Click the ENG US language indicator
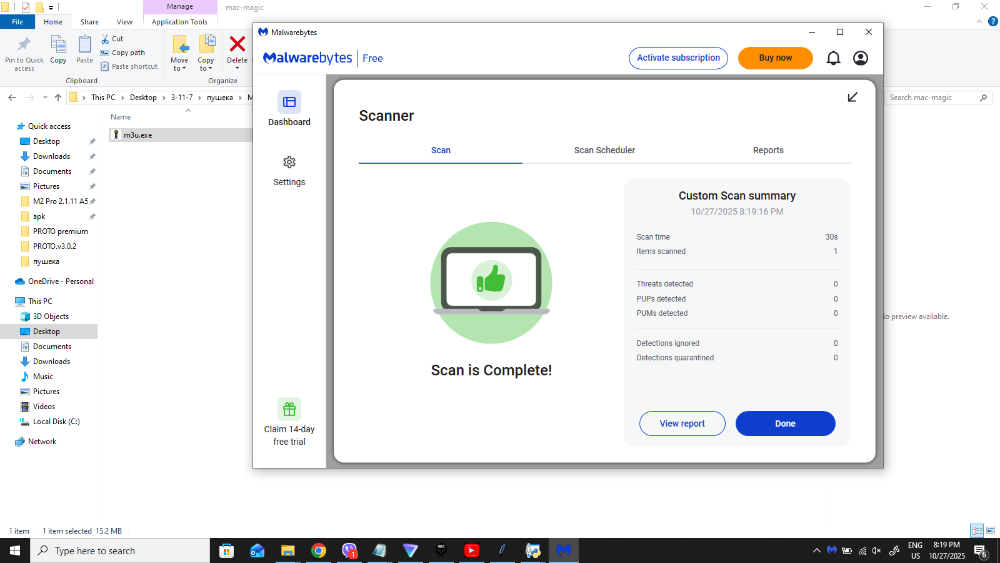The height and width of the screenshot is (563, 1000). (x=915, y=551)
